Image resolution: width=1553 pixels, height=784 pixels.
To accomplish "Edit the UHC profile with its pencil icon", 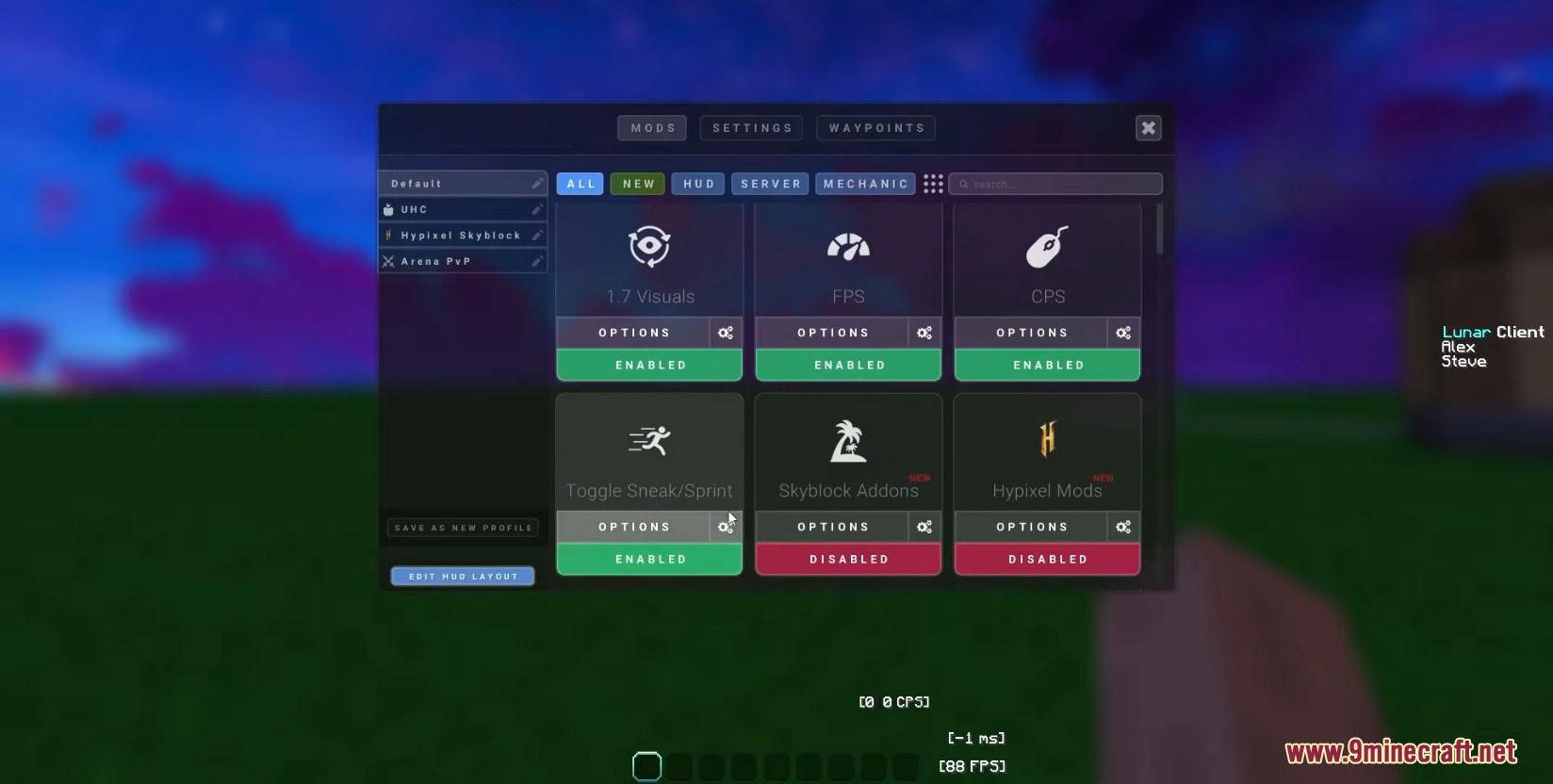I will (x=537, y=209).
